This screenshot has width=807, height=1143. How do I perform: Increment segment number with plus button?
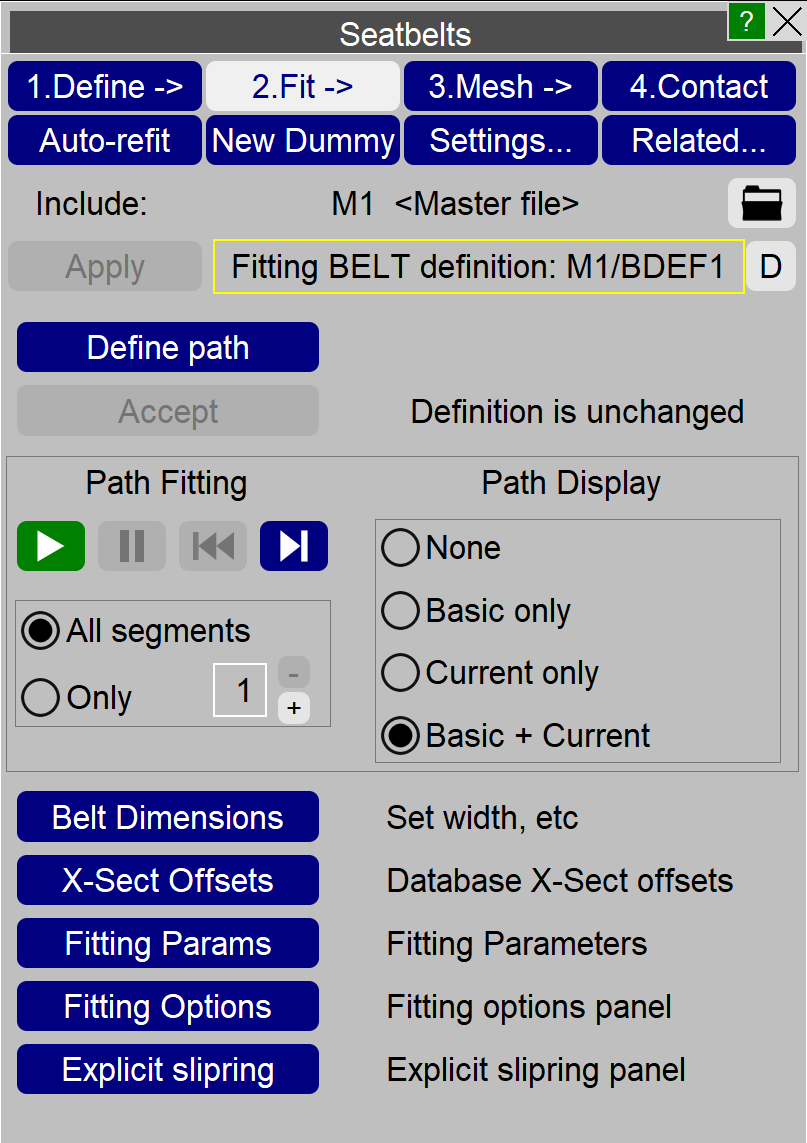[294, 708]
